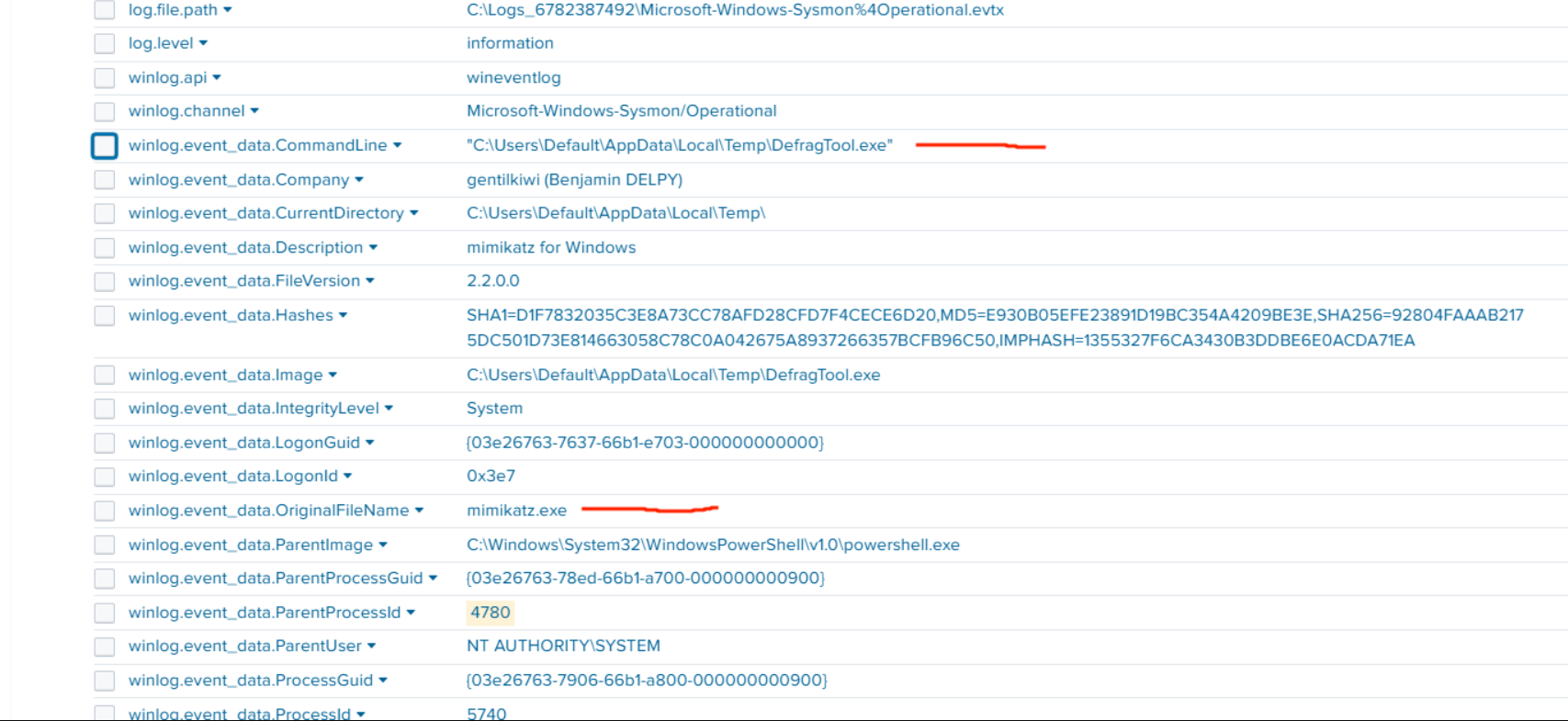Expand the OriginalFileName field dropdown

click(x=419, y=511)
